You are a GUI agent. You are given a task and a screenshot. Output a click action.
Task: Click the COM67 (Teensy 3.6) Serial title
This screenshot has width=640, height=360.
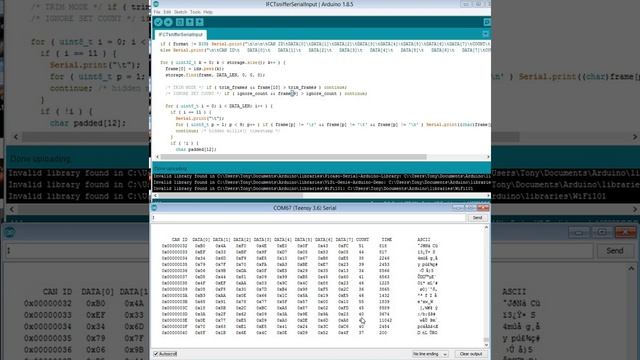point(304,208)
